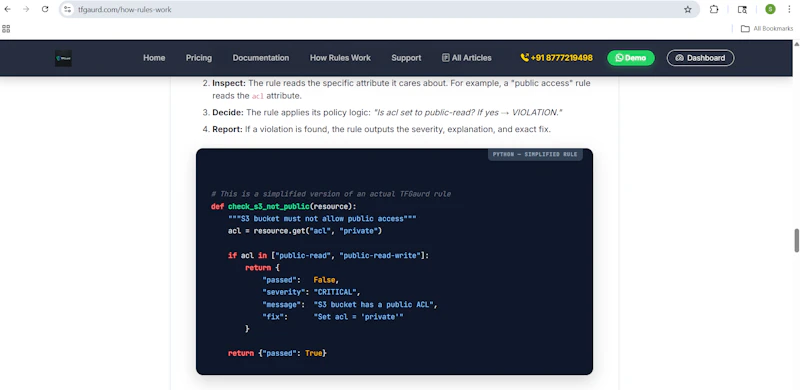Click the function name check_s3_not_public
This screenshot has width=800, height=390.
[x=268, y=207]
